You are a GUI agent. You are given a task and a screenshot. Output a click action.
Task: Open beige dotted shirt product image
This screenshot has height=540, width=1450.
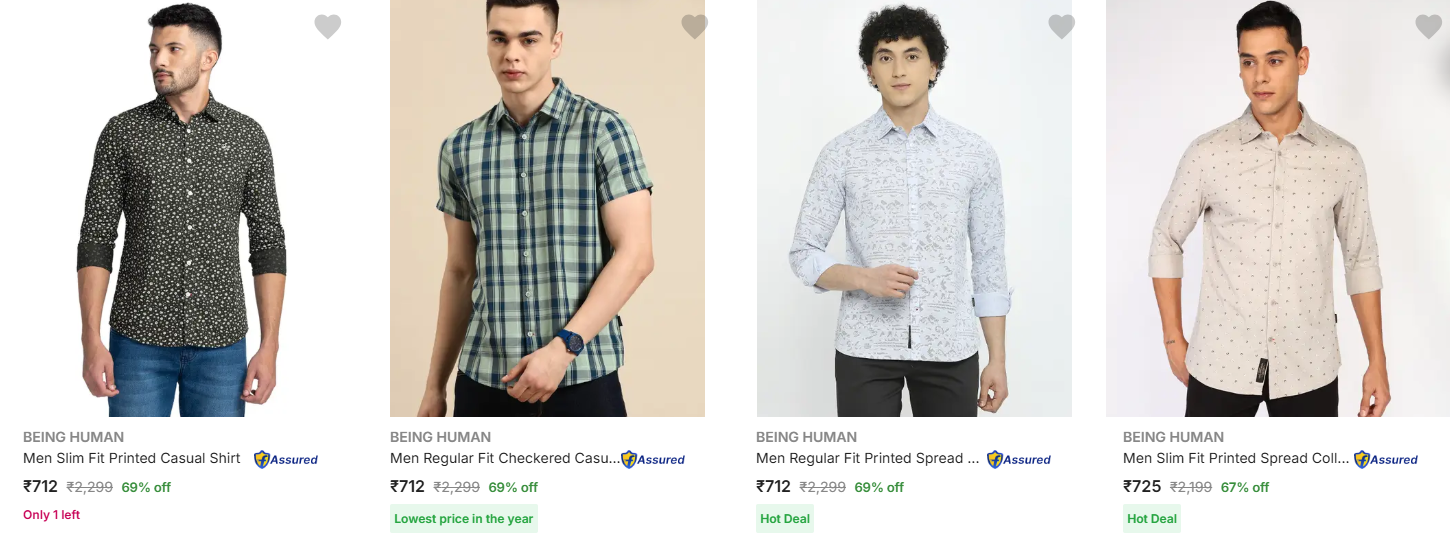point(1277,210)
